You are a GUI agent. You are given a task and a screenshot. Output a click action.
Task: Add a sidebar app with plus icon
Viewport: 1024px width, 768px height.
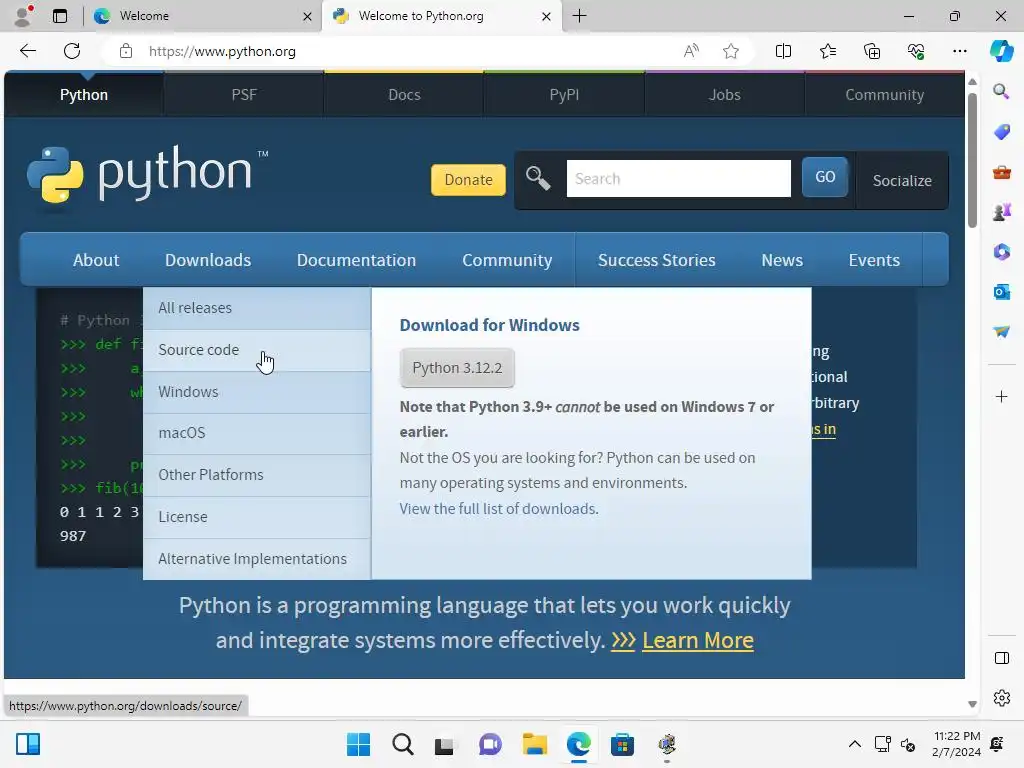click(1001, 396)
